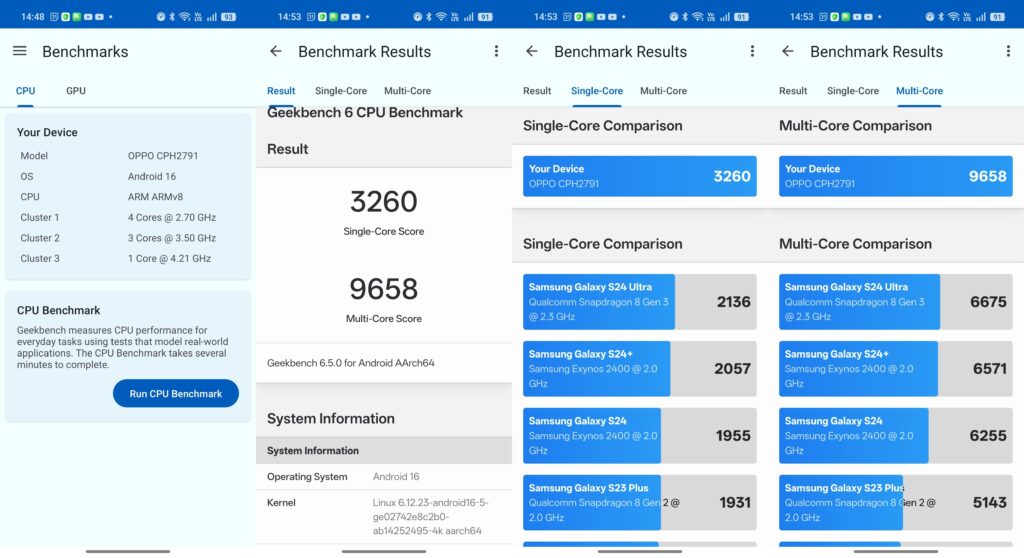Open three-dot menu on Multi-Core Comparison screen
Viewport: 1024px width, 558px height.
[x=1008, y=51]
